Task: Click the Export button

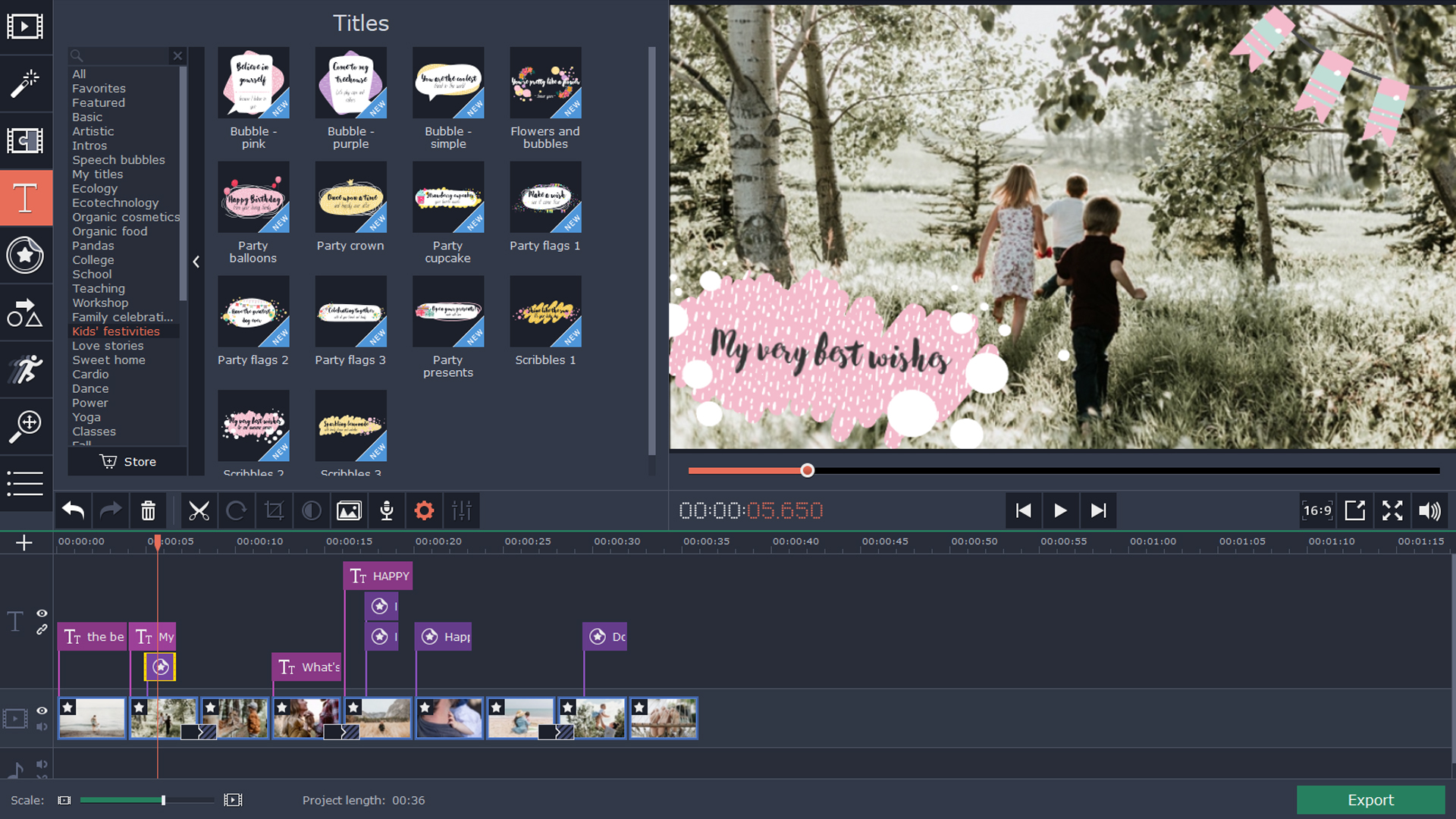Action: tap(1370, 800)
